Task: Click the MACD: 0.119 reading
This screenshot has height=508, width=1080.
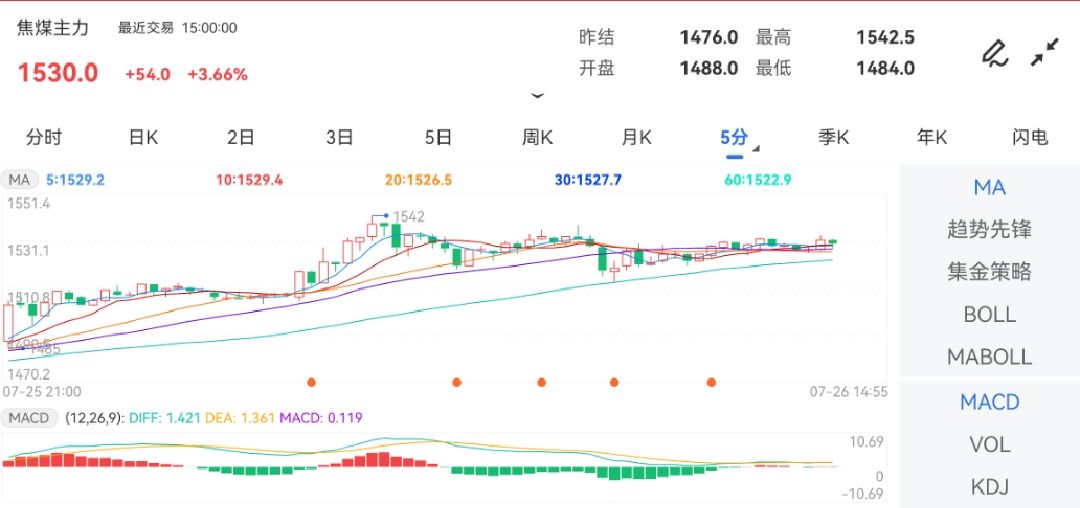Action: [321, 417]
